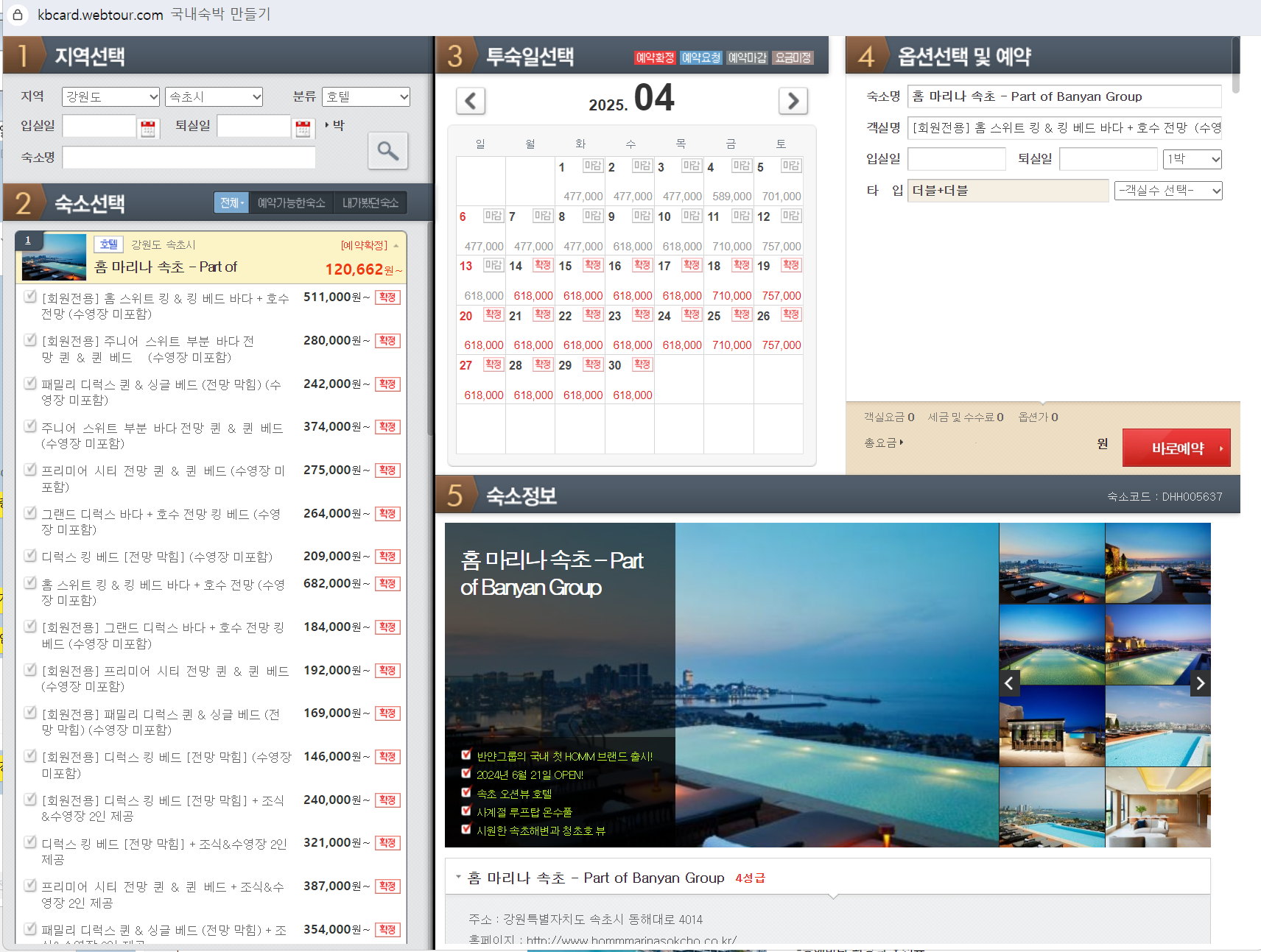Viewport: 1261px width, 952px height.
Task: Open the check-in date calendar picker icon
Action: pyautogui.click(x=148, y=128)
